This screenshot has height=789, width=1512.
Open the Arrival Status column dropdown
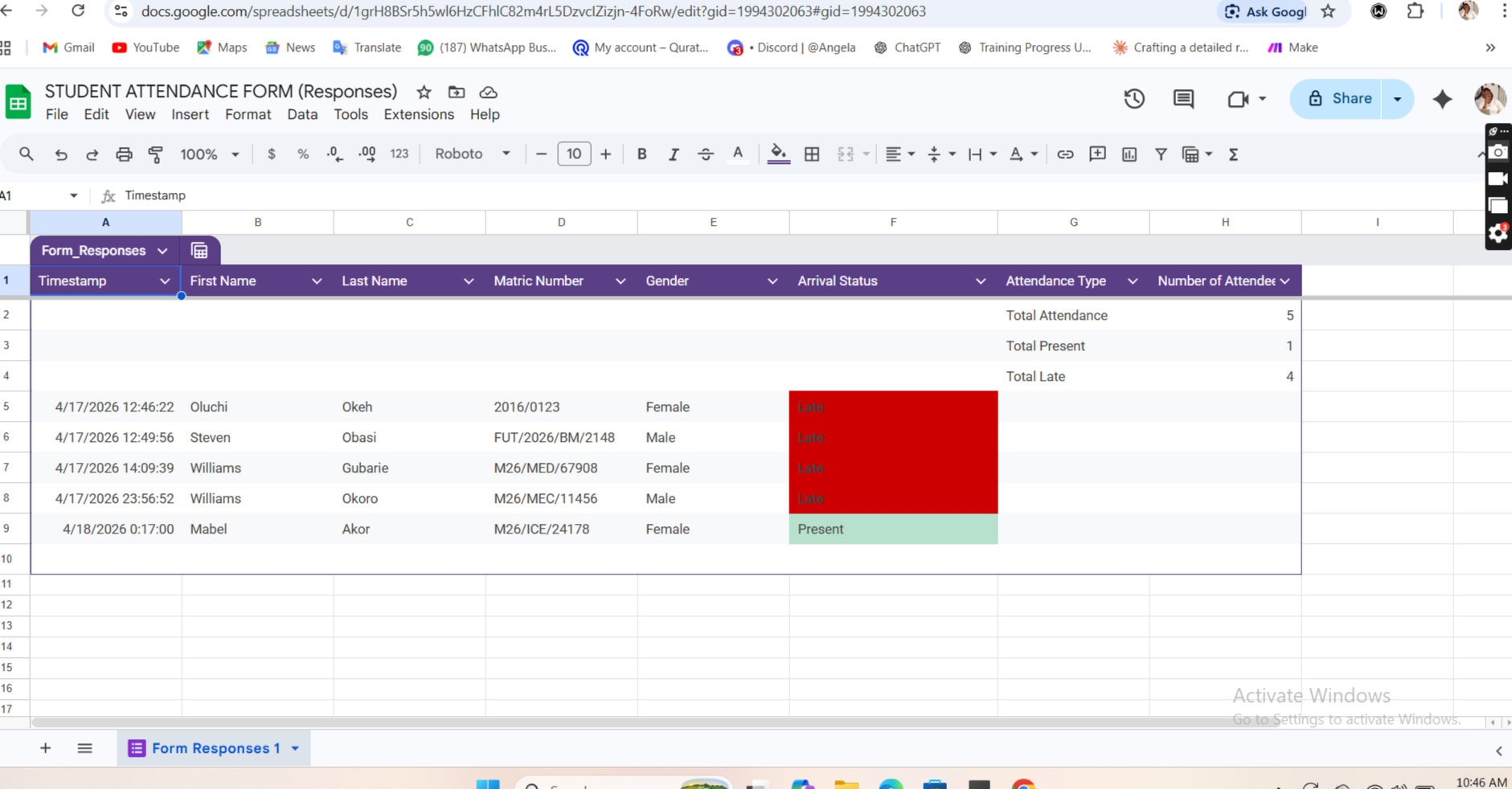(981, 281)
